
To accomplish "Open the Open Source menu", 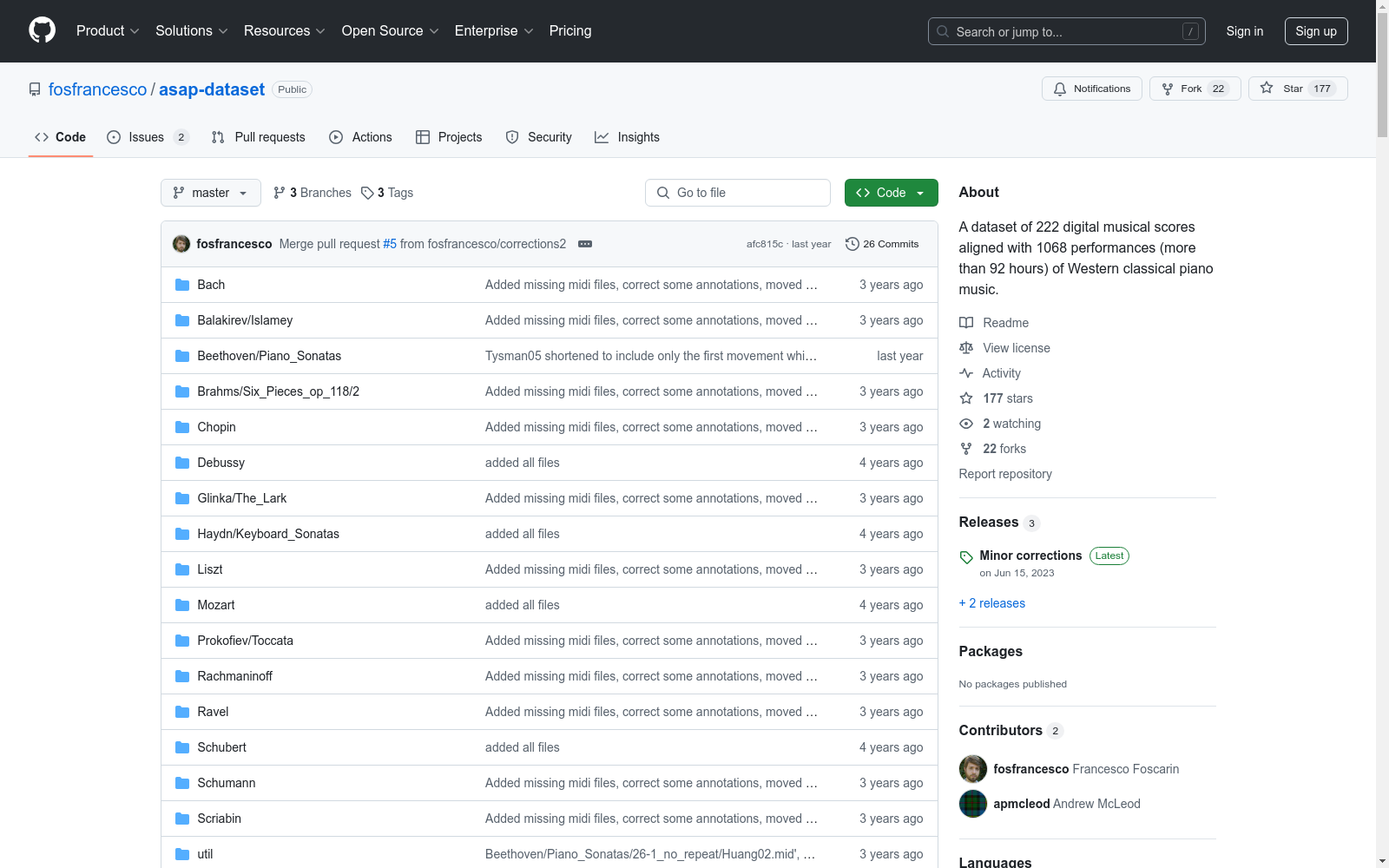I will [391, 30].
